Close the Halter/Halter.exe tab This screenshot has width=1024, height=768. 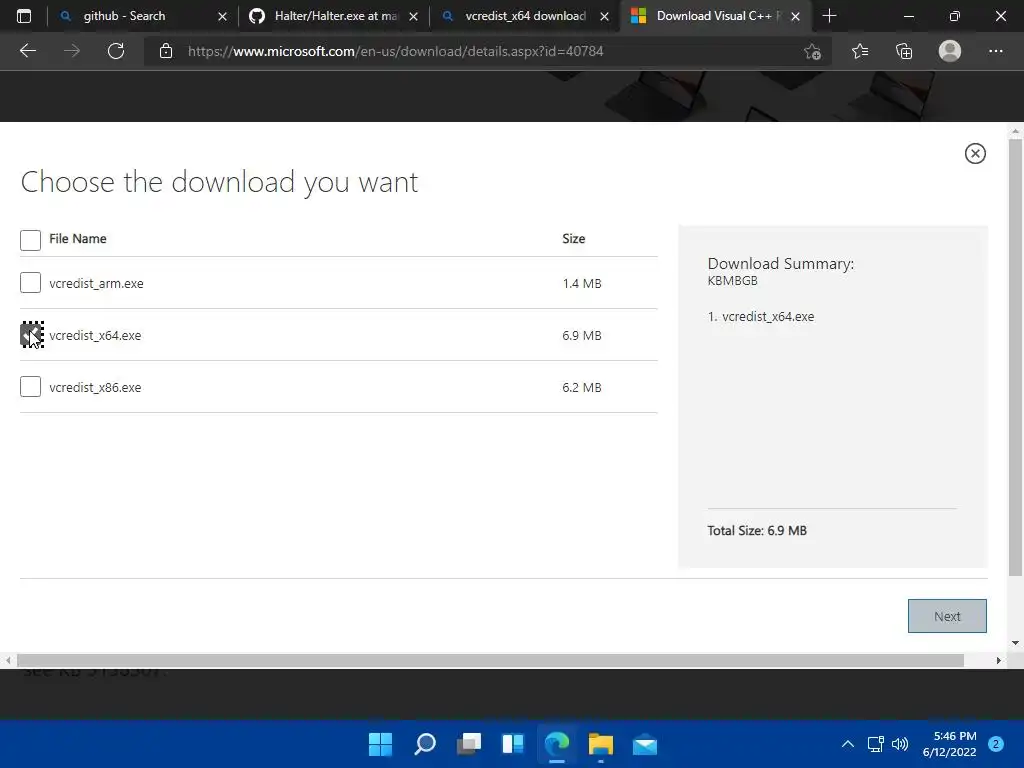pyautogui.click(x=413, y=16)
